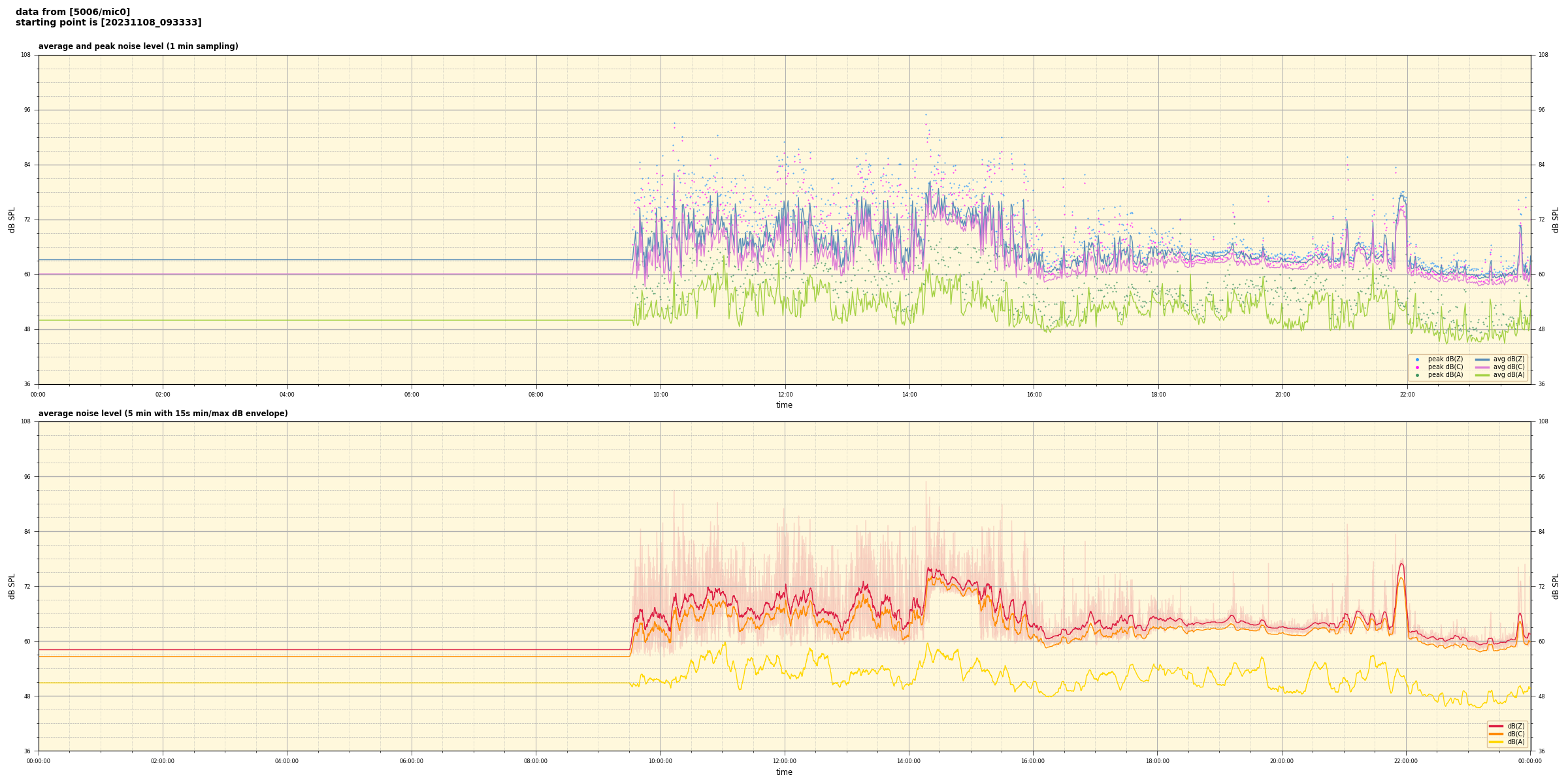Click the peak dB(C) legend marker
1568x784 pixels.
click(x=1417, y=367)
